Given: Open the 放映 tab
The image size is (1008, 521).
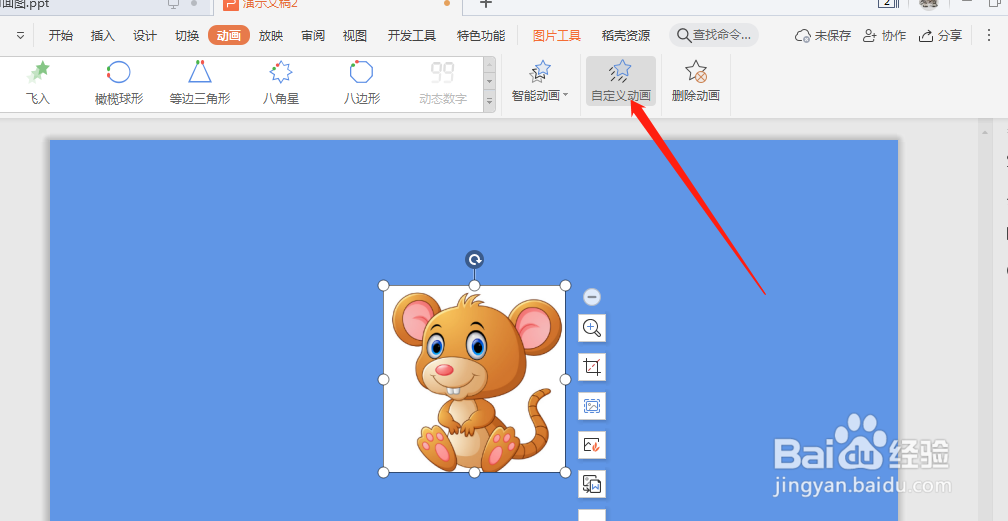Looking at the screenshot, I should click(271, 35).
